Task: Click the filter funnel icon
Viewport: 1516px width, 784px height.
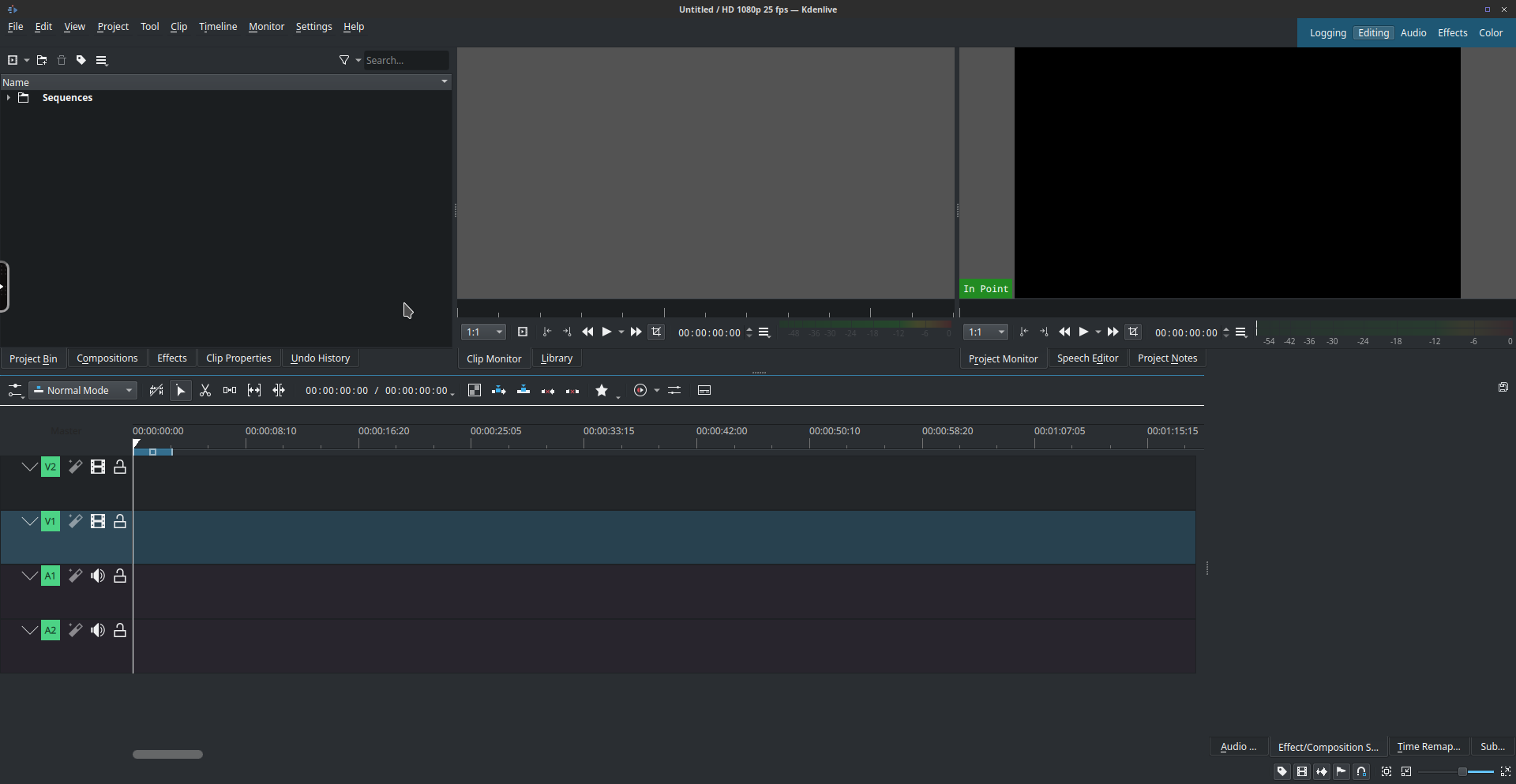Action: click(x=344, y=60)
